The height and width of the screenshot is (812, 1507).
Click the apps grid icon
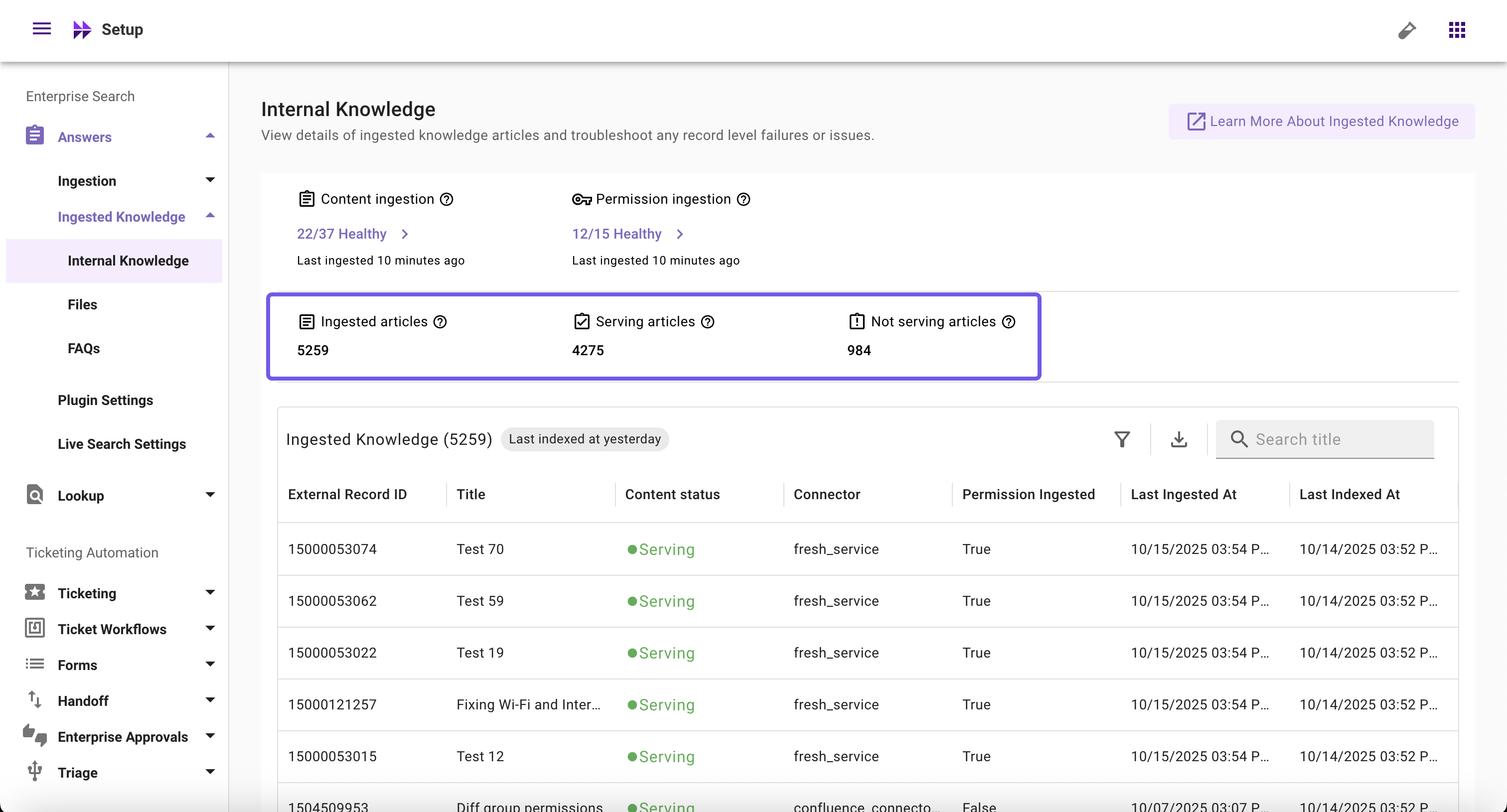point(1457,30)
